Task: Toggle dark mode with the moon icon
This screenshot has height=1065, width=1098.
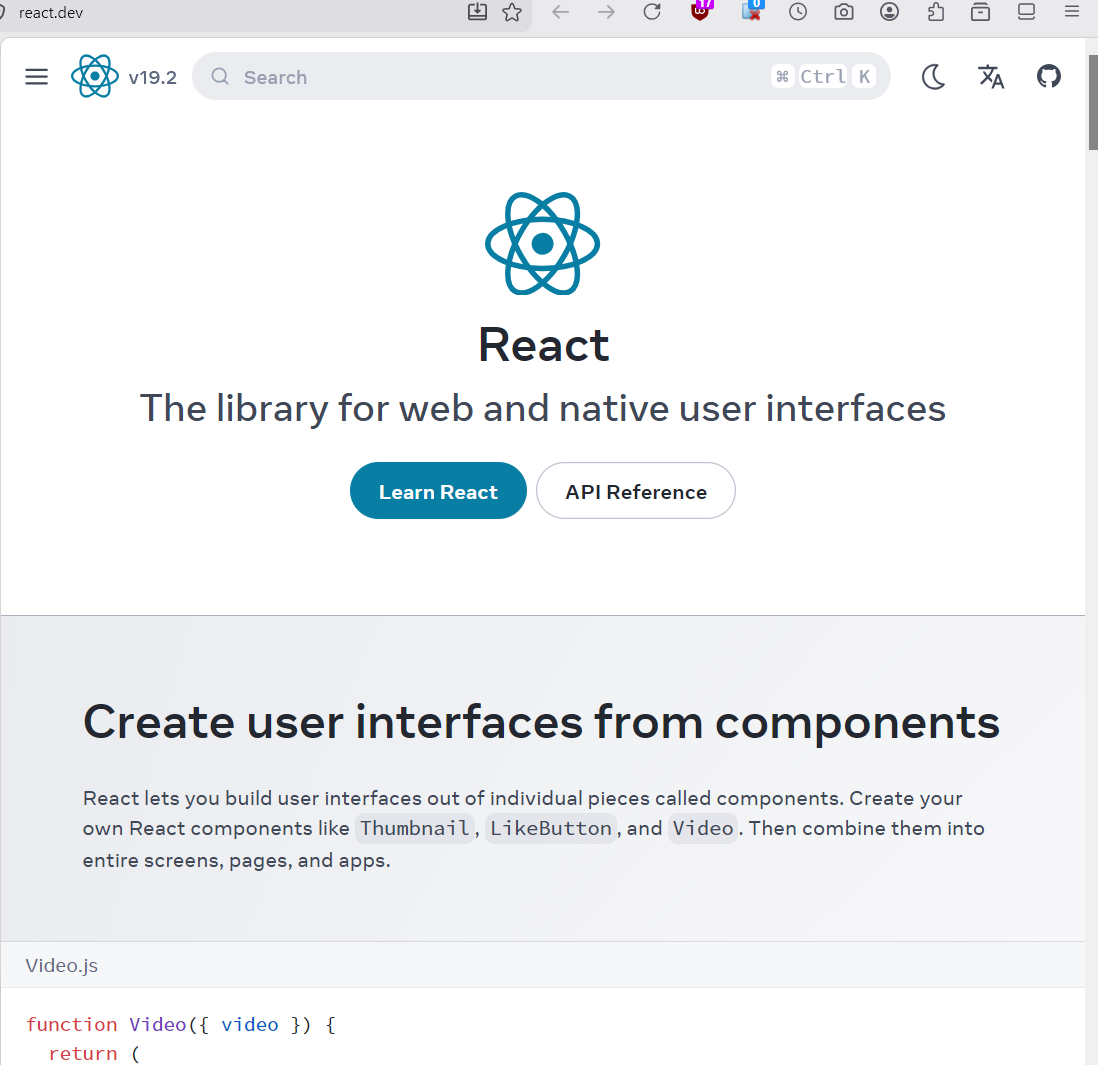Action: [933, 76]
